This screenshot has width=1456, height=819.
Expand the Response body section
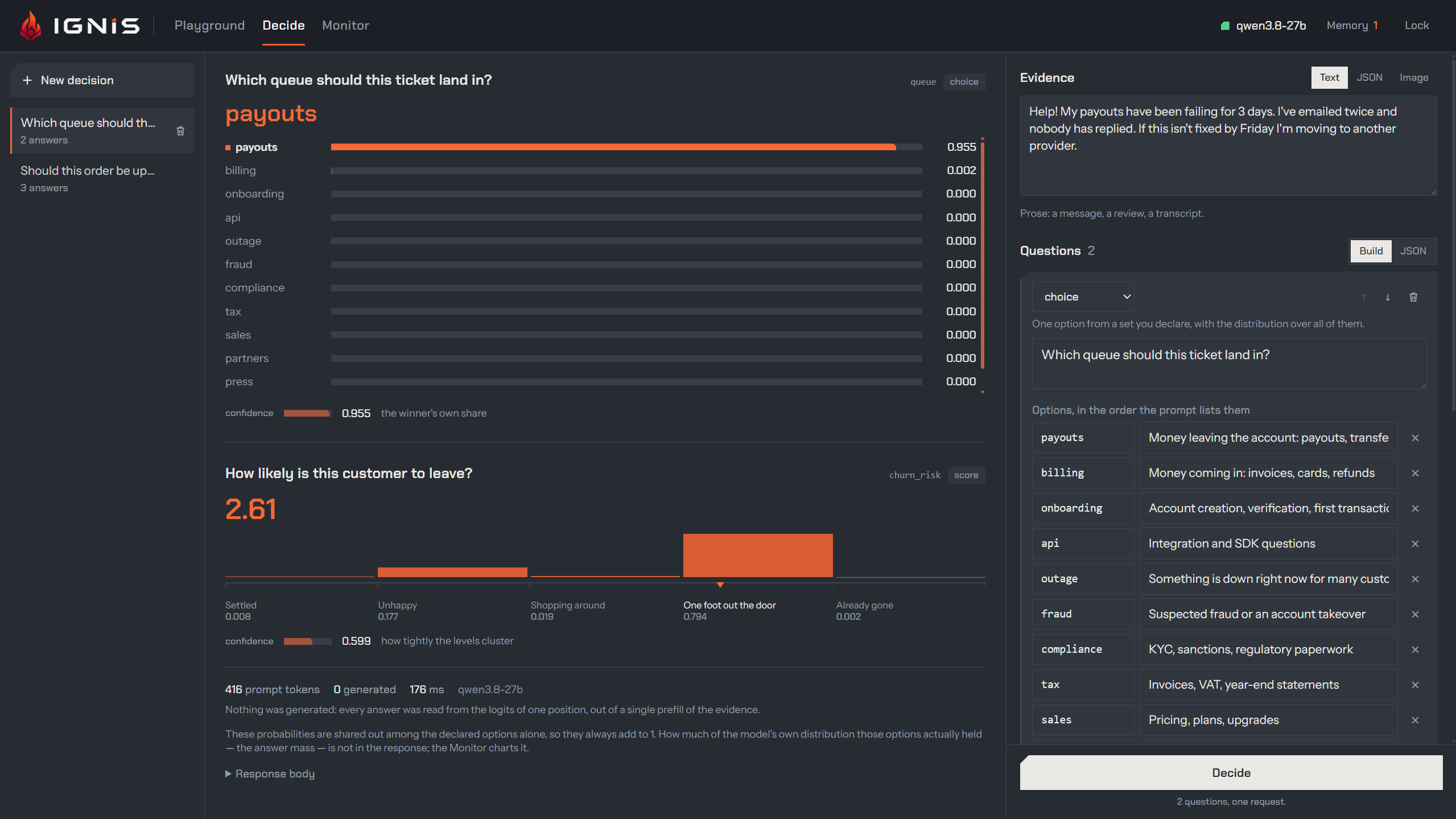tap(270, 773)
